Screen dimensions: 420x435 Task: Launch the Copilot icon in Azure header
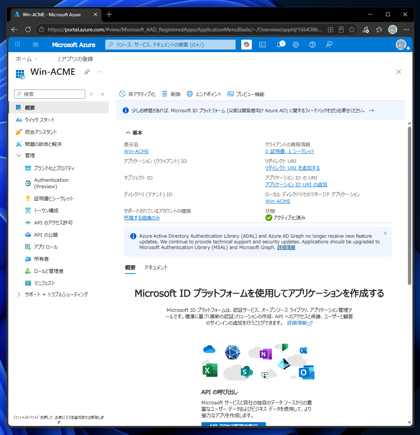pos(246,44)
